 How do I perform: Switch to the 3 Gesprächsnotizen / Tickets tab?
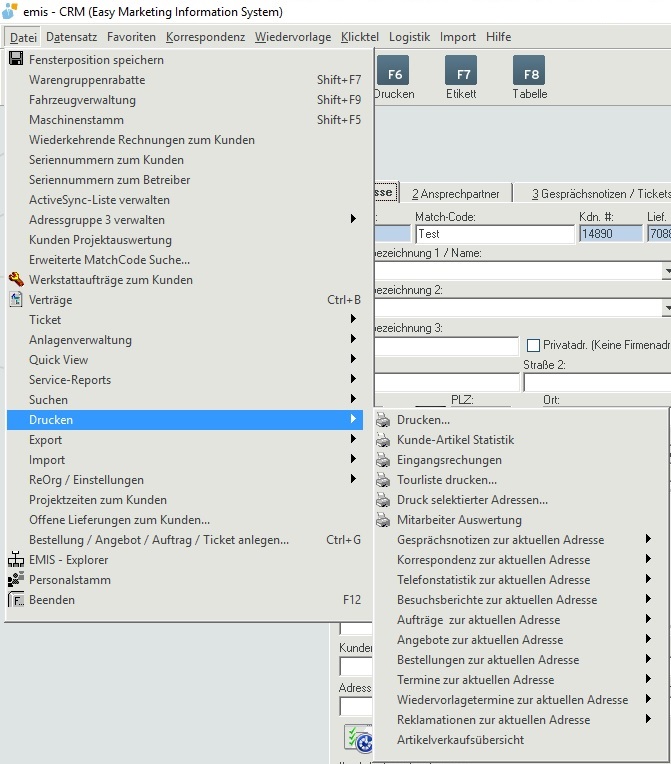coord(594,193)
